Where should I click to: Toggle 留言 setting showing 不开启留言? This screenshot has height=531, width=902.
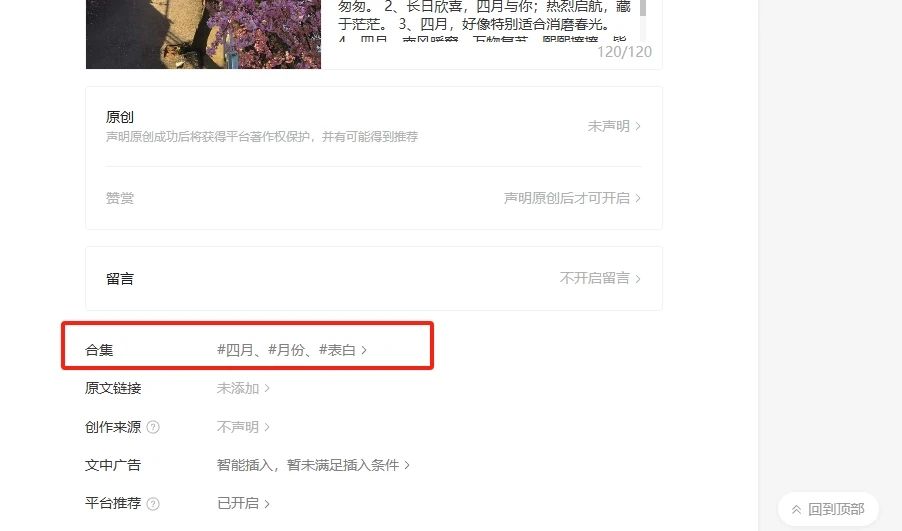[x=600, y=278]
